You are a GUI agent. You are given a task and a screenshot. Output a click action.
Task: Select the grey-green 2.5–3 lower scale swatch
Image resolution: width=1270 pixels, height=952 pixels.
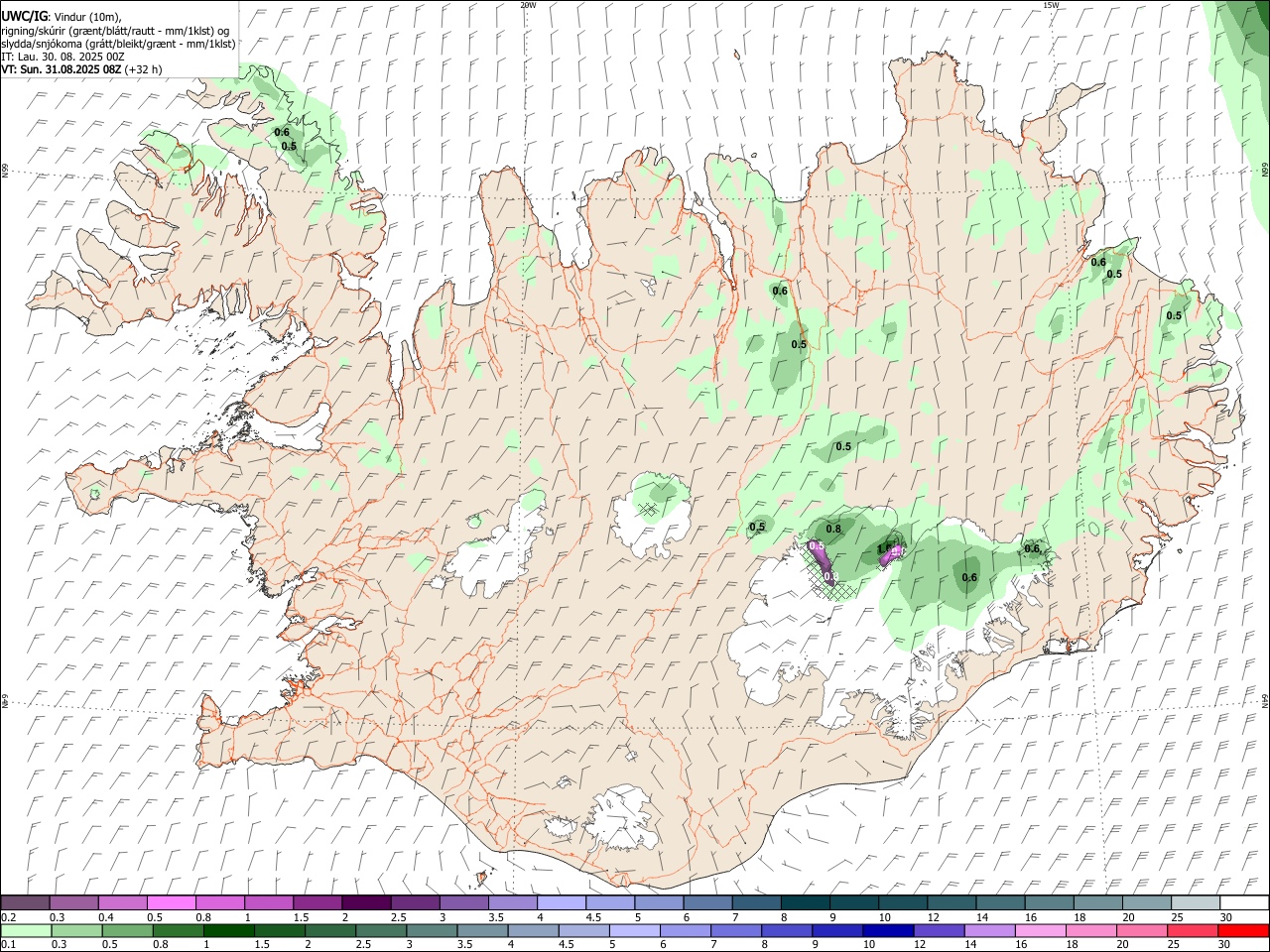tap(380, 930)
